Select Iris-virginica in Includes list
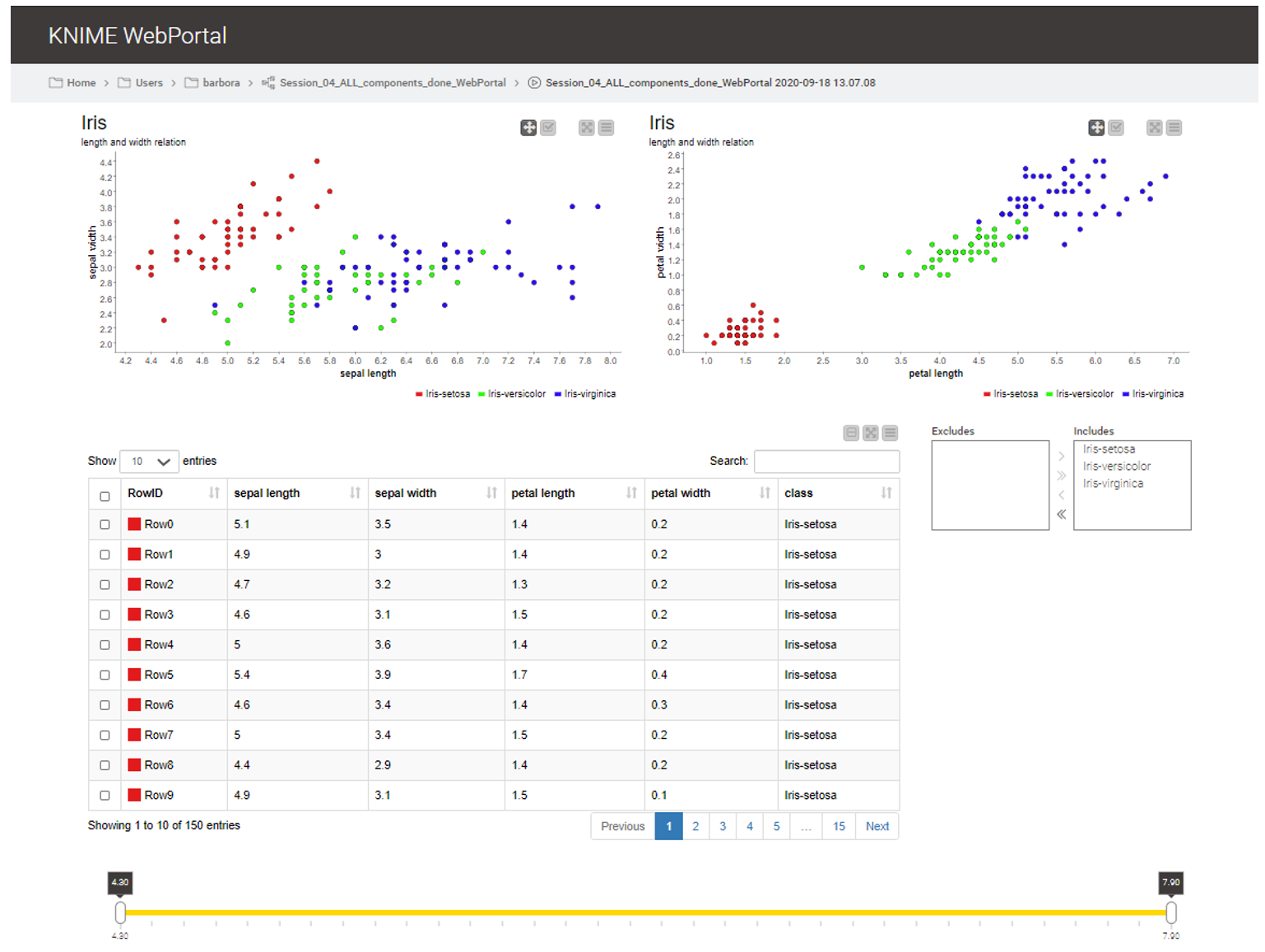The height and width of the screenshot is (952, 1265). (1113, 484)
